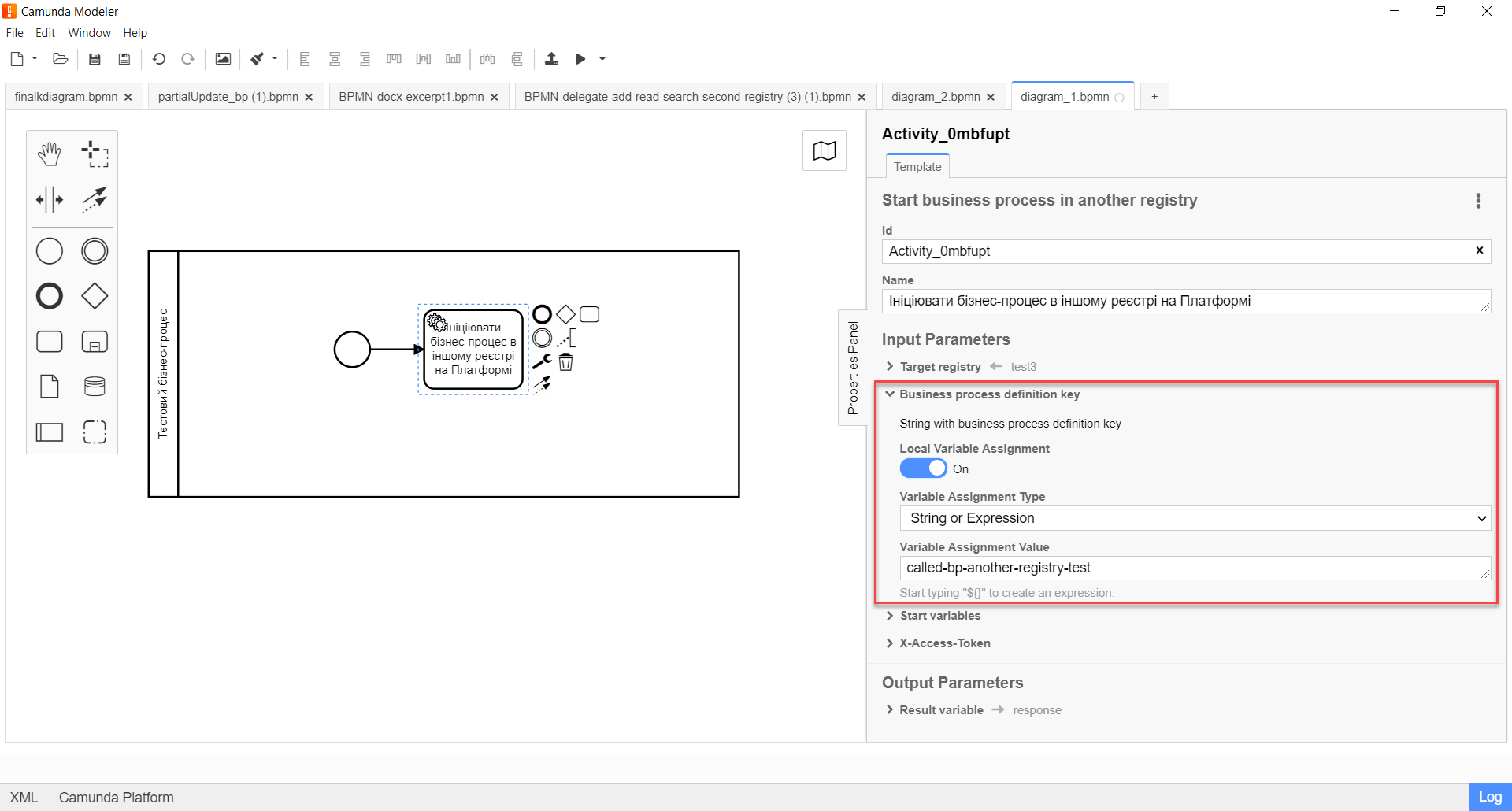
Task: Select the start event on canvas
Action: click(x=352, y=350)
